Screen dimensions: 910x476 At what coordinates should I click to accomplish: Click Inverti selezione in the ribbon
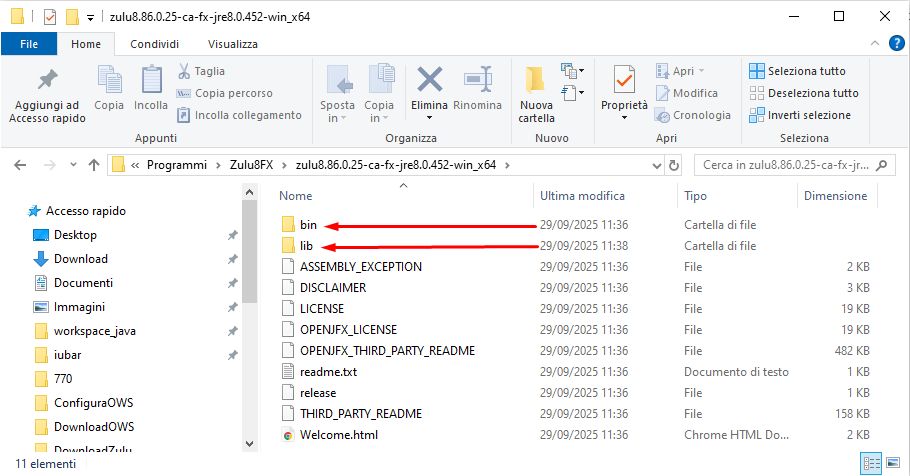(x=800, y=115)
